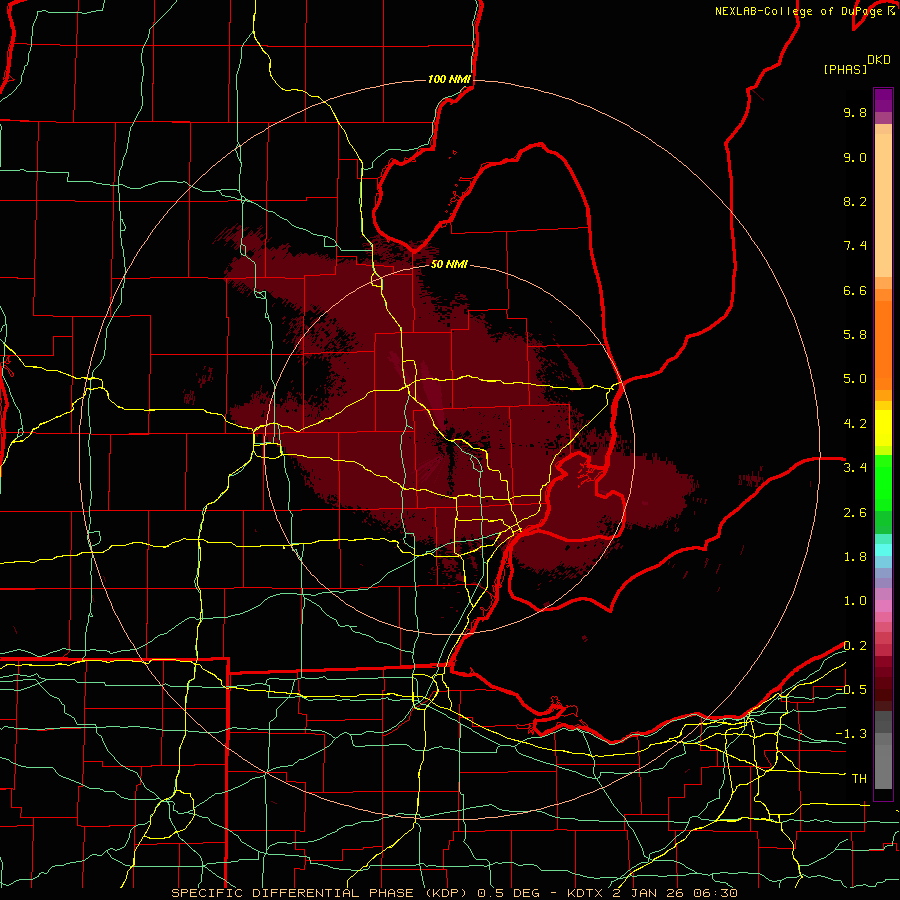Click the -1.3 color scale value
This screenshot has height=900, width=900.
(851, 734)
